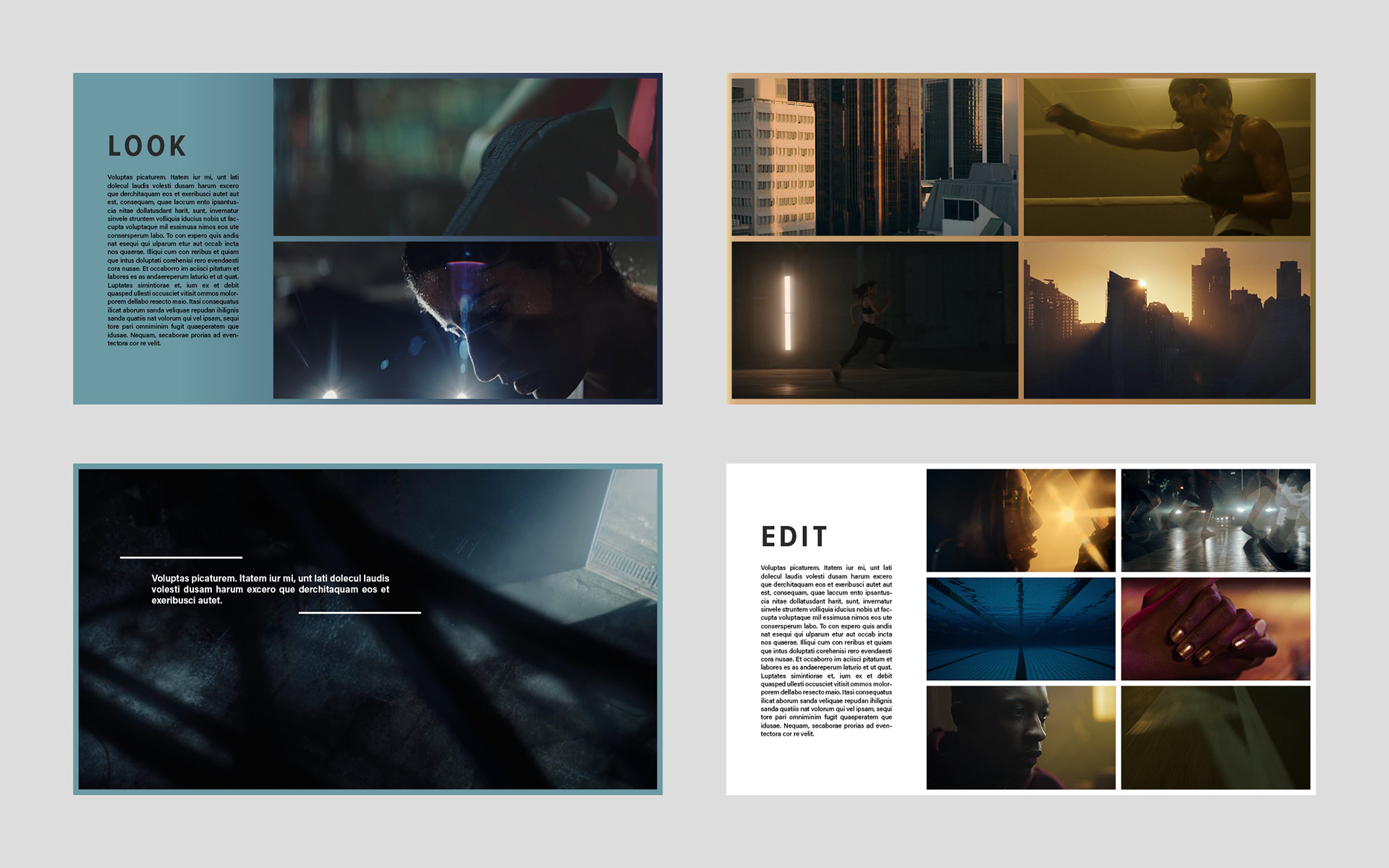Select the woman's face with sun flare
The image size is (1389, 868).
pyautogui.click(x=1020, y=520)
